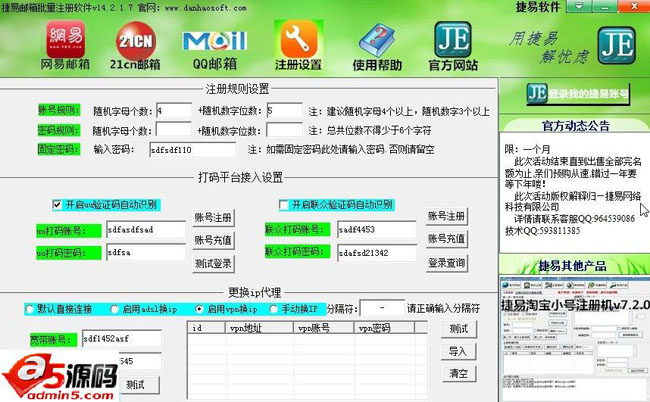
Task: Focus uu打码账号 input field
Action: 146,230
